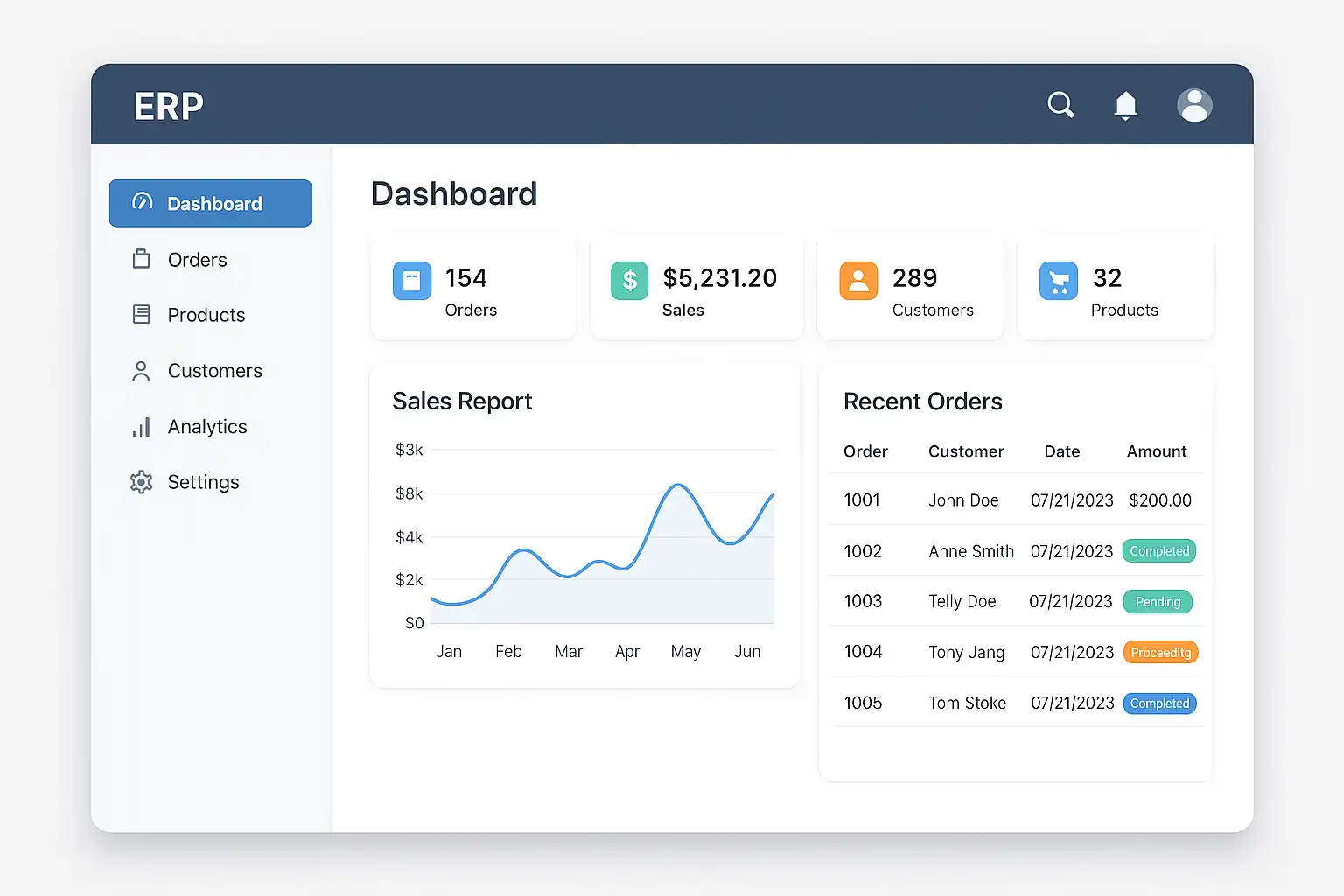Click the blue Orders card icon
This screenshot has width=1344, height=896.
412,281
